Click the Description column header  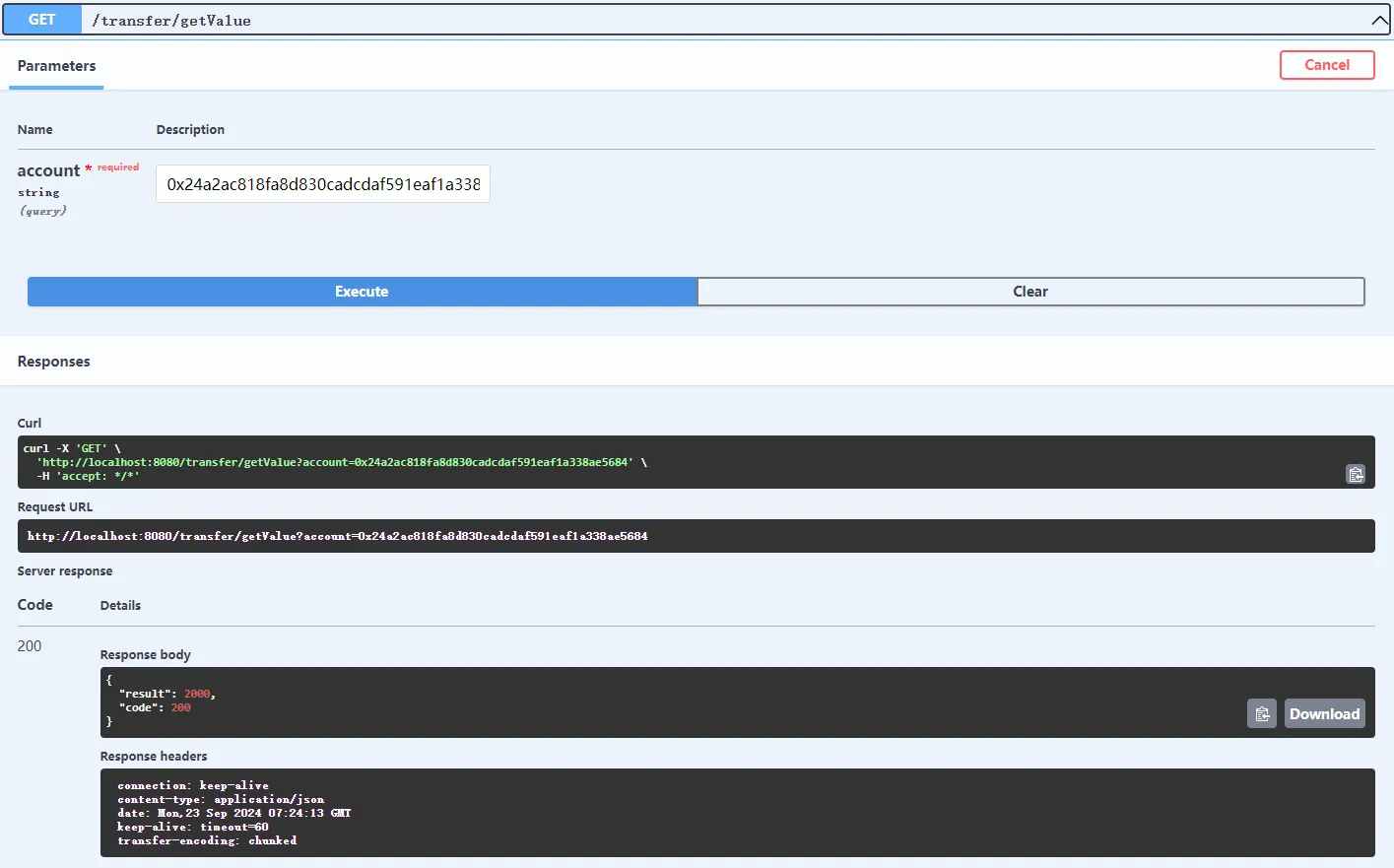tap(190, 130)
